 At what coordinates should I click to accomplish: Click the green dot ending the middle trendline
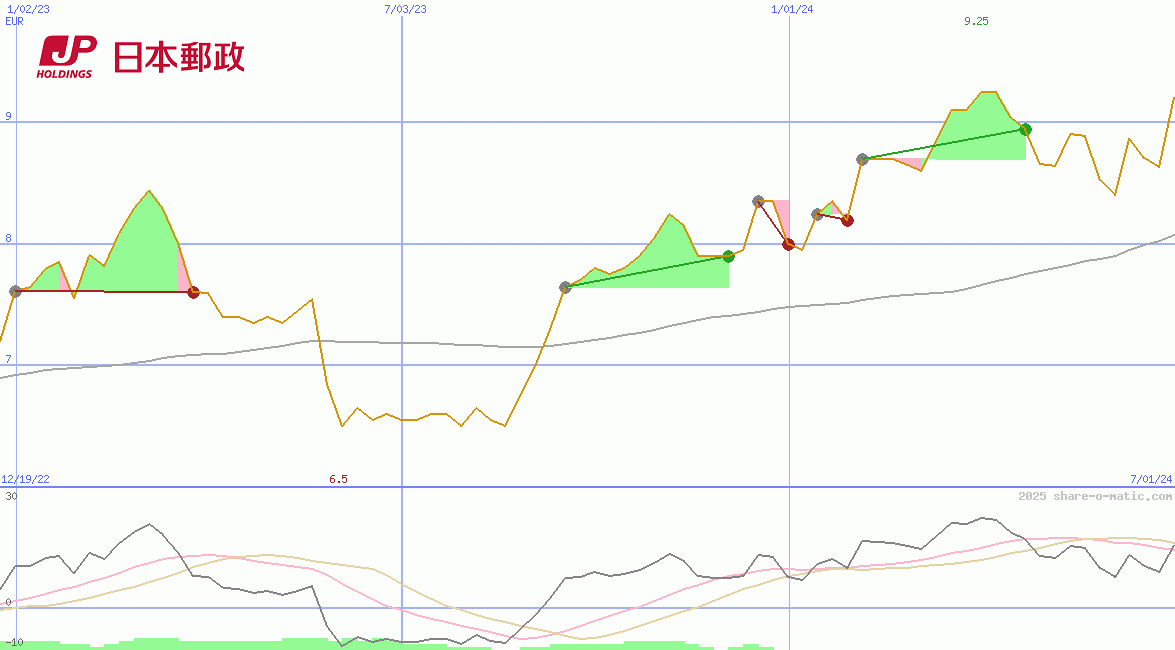pyautogui.click(x=727, y=256)
